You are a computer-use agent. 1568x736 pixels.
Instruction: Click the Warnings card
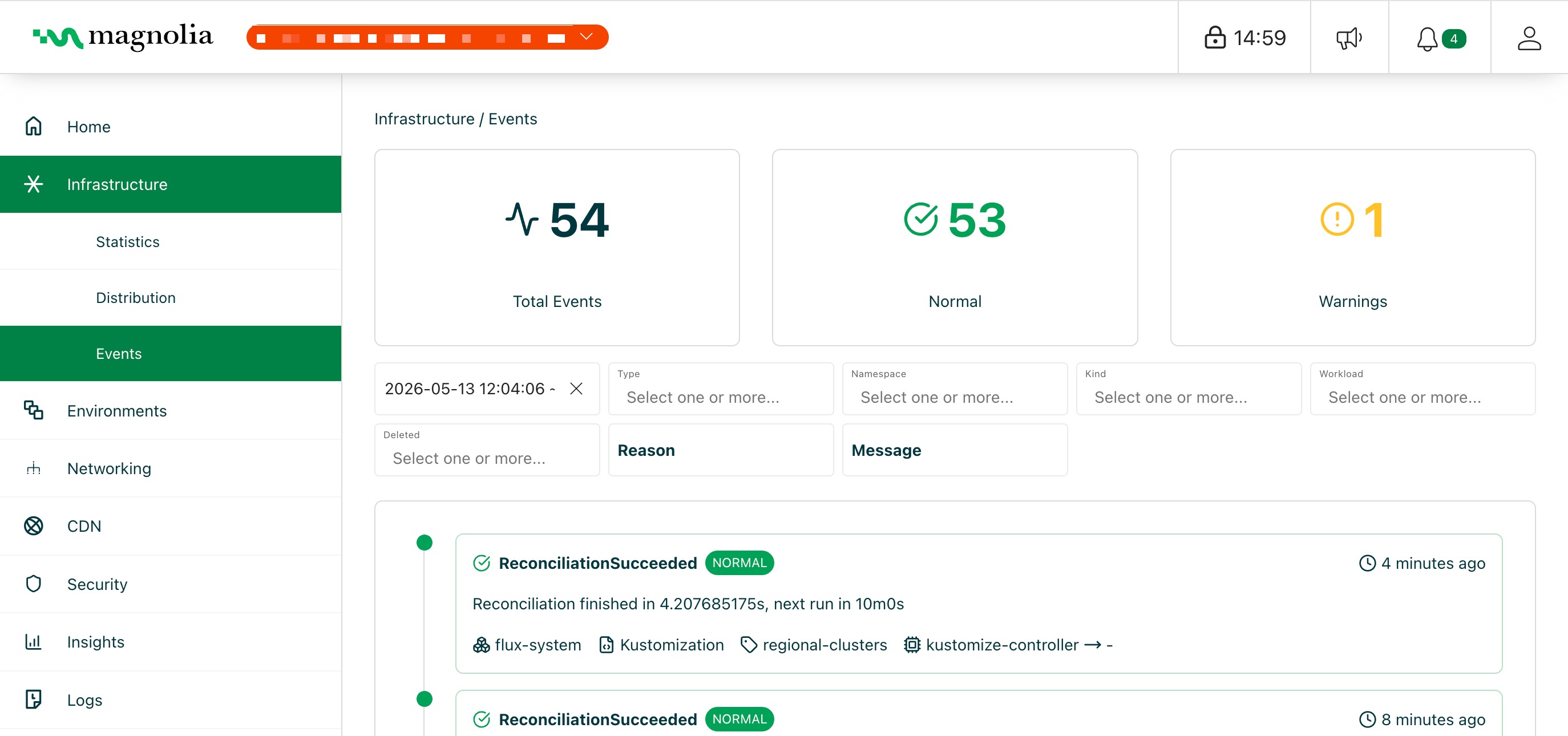pyautogui.click(x=1352, y=248)
